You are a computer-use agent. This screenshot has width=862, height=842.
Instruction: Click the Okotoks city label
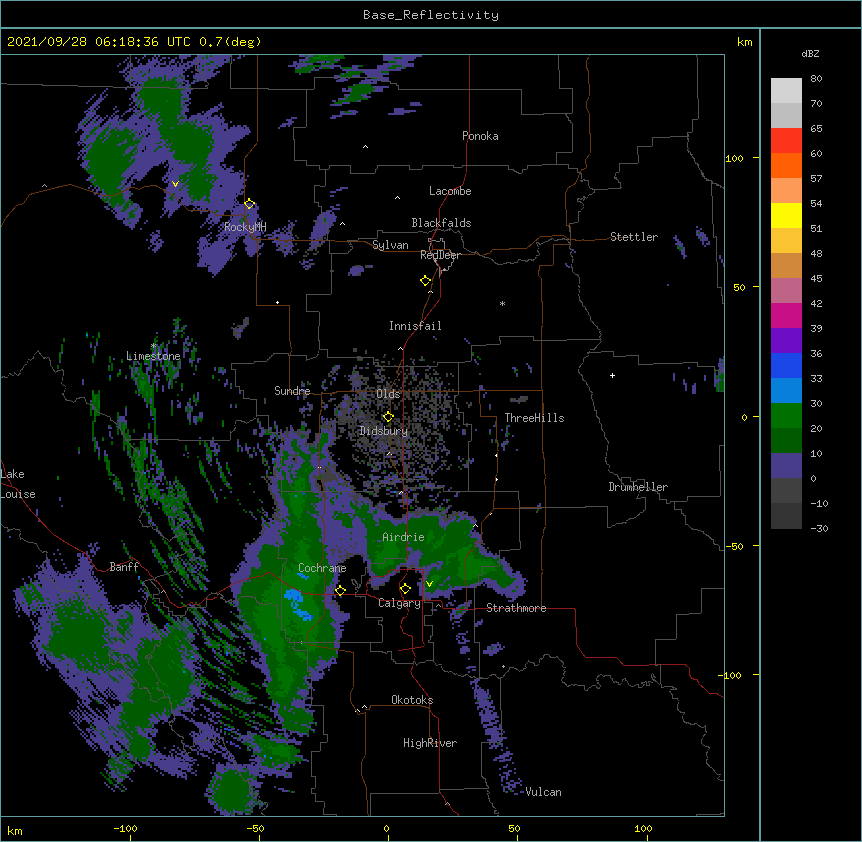(412, 700)
